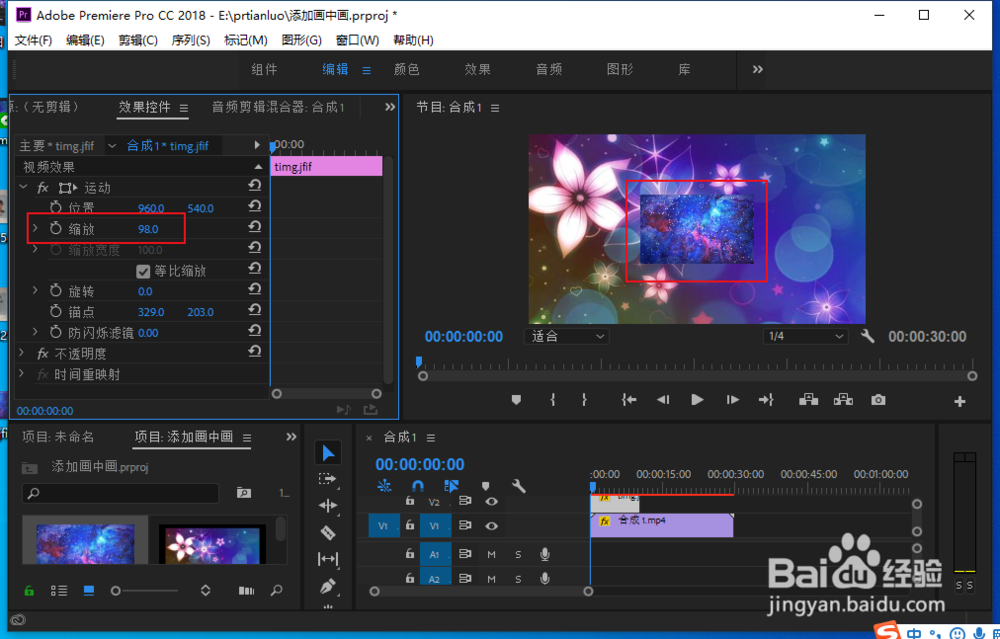Enable voice-over record on A1
The width and height of the screenshot is (1000, 639).
[x=545, y=555]
